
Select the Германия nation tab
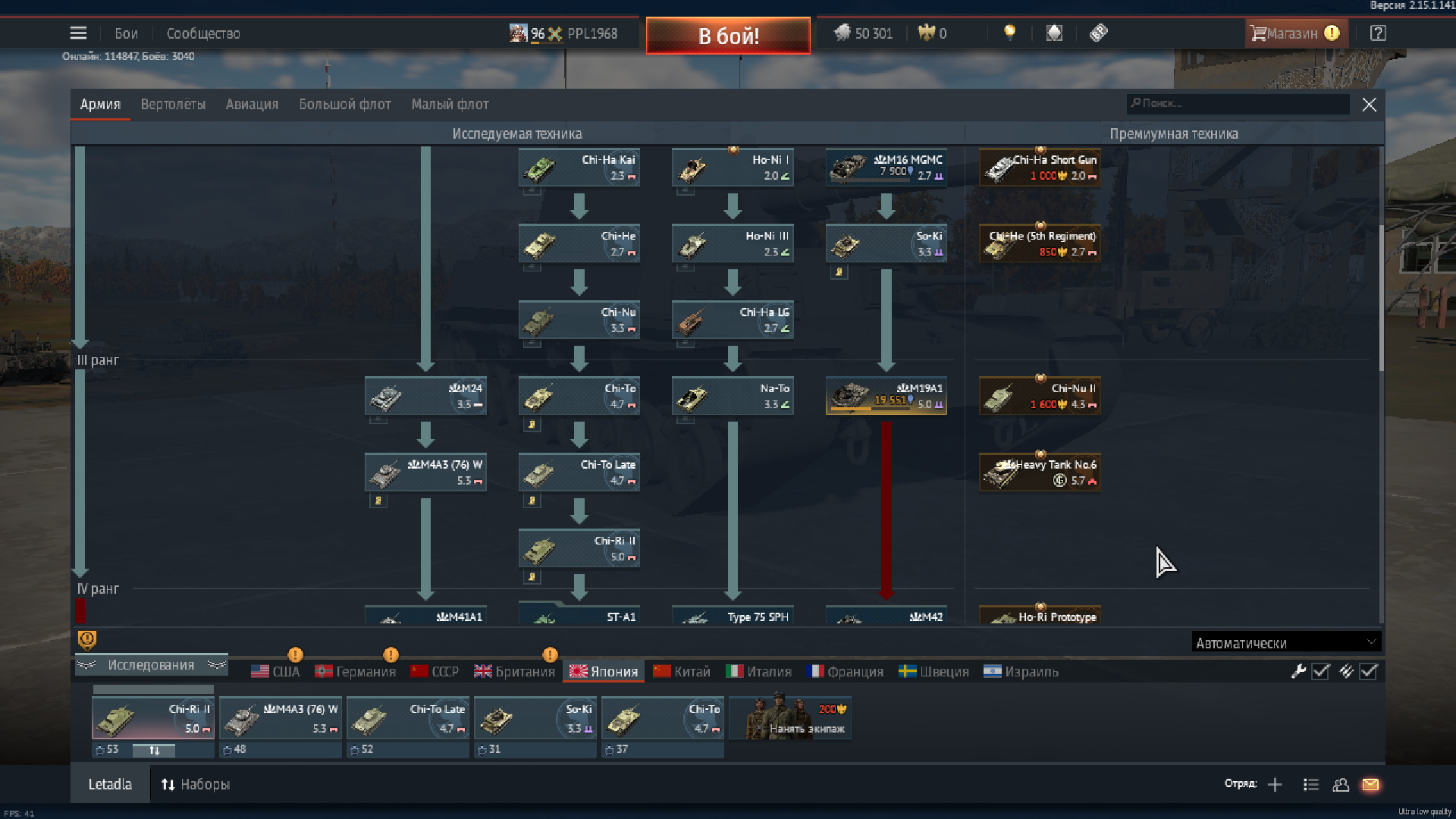pyautogui.click(x=356, y=671)
